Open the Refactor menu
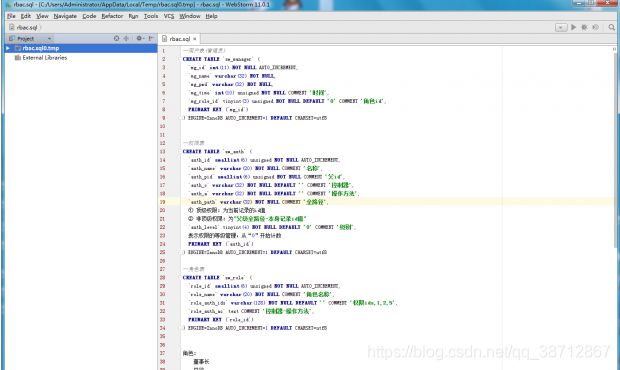620x370 pixels. coord(112,16)
